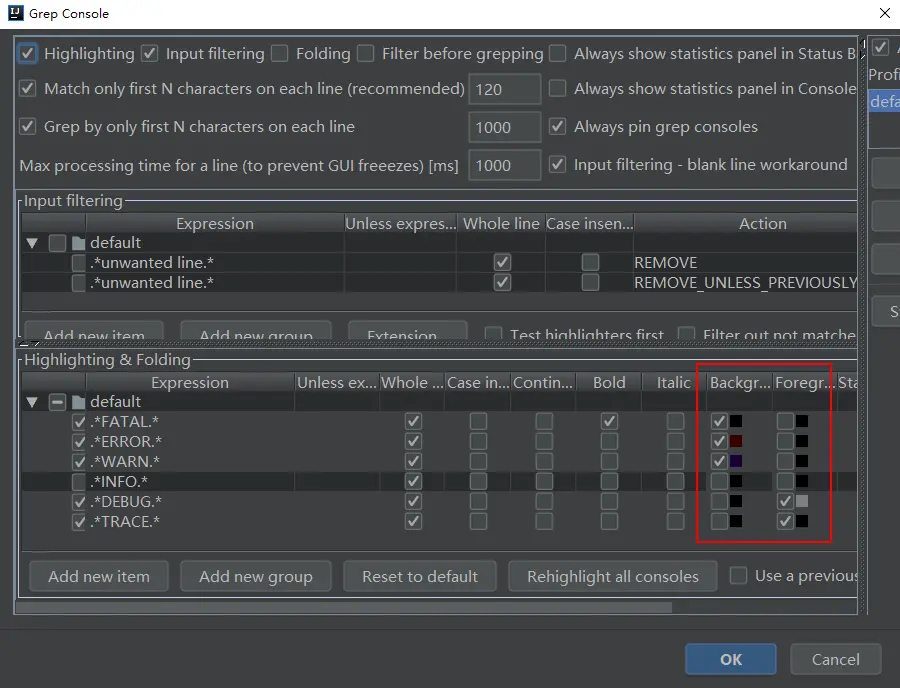Viewport: 900px width, 688px height.
Task: Click Add new item in Highlighting section
Action: tap(99, 576)
